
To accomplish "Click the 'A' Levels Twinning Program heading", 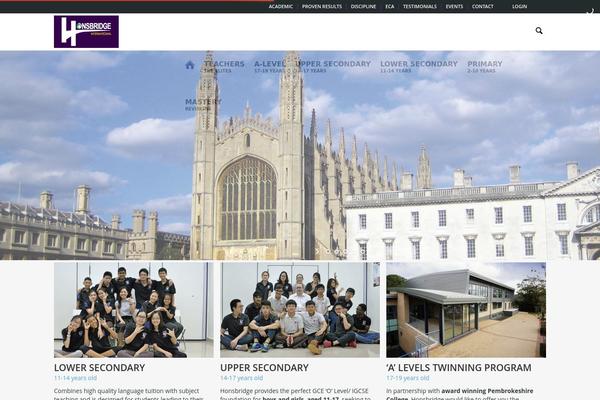I will (x=458, y=367).
